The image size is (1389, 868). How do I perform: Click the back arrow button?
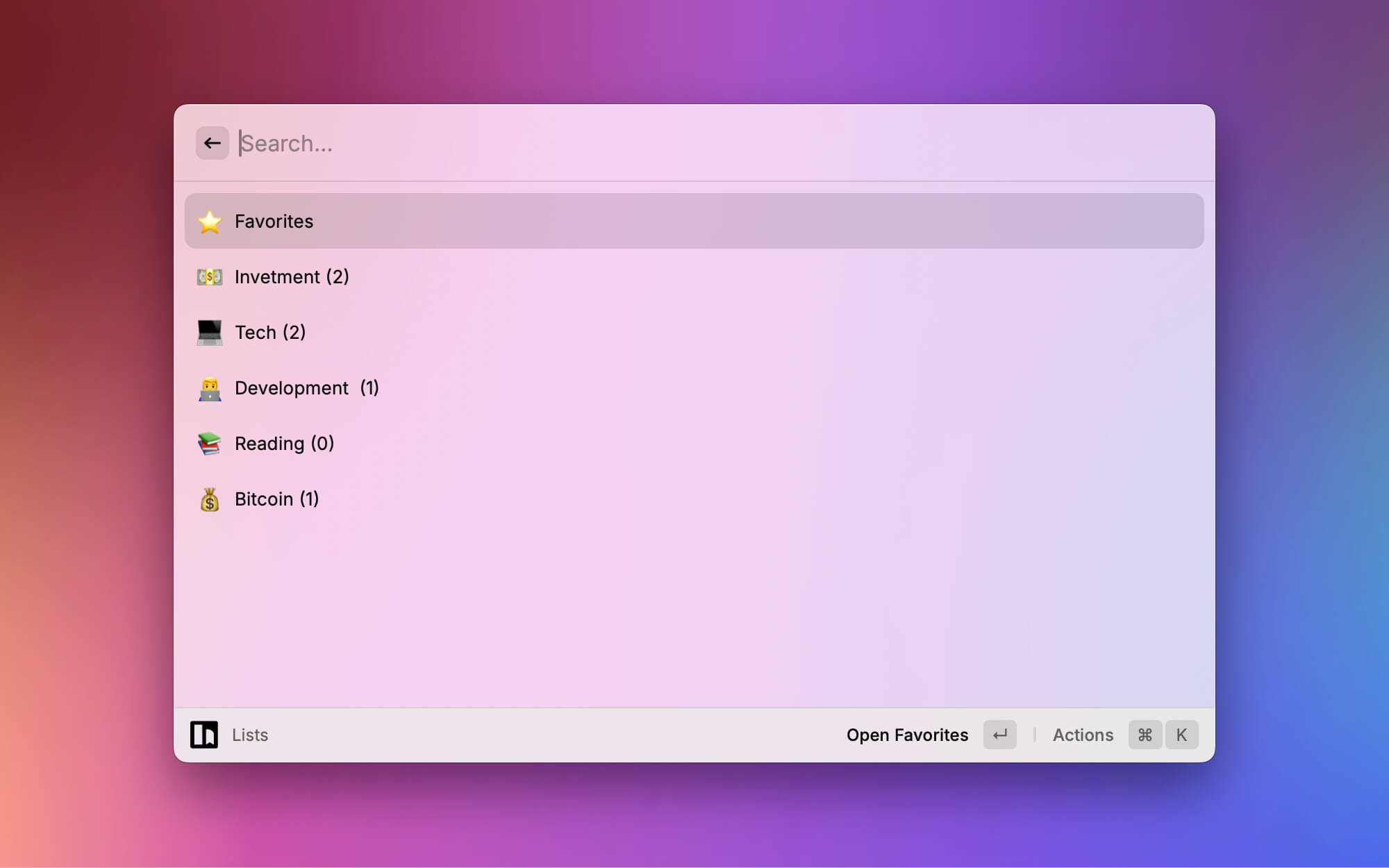[x=212, y=143]
